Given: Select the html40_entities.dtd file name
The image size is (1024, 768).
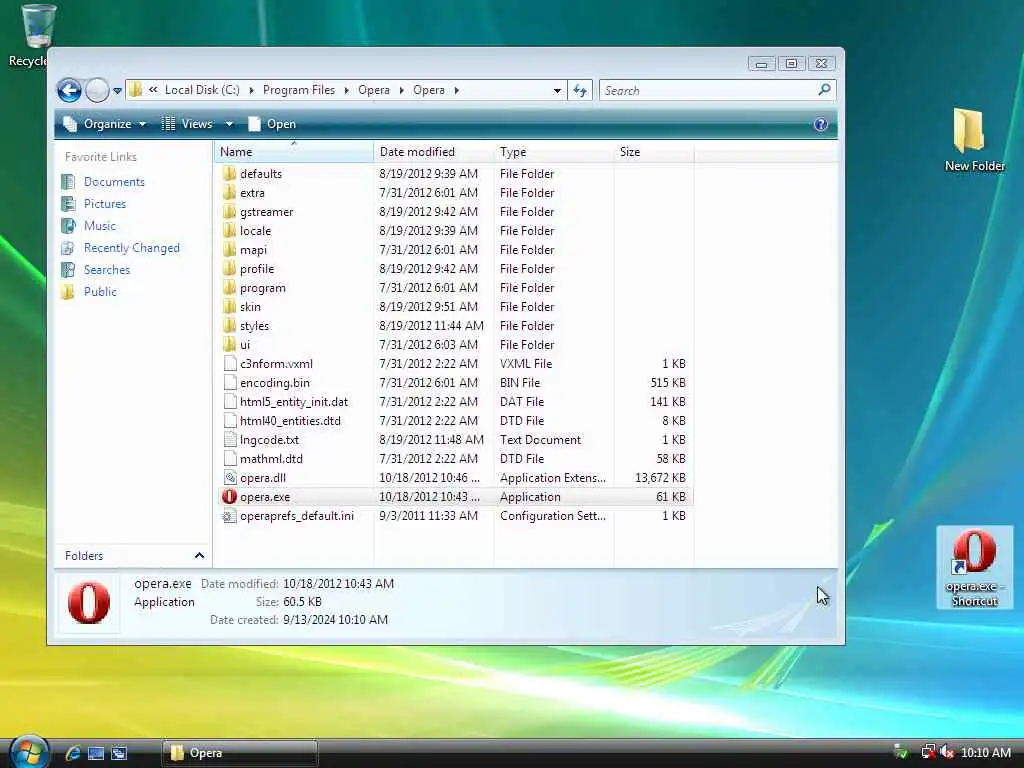Looking at the screenshot, I should [x=291, y=421].
